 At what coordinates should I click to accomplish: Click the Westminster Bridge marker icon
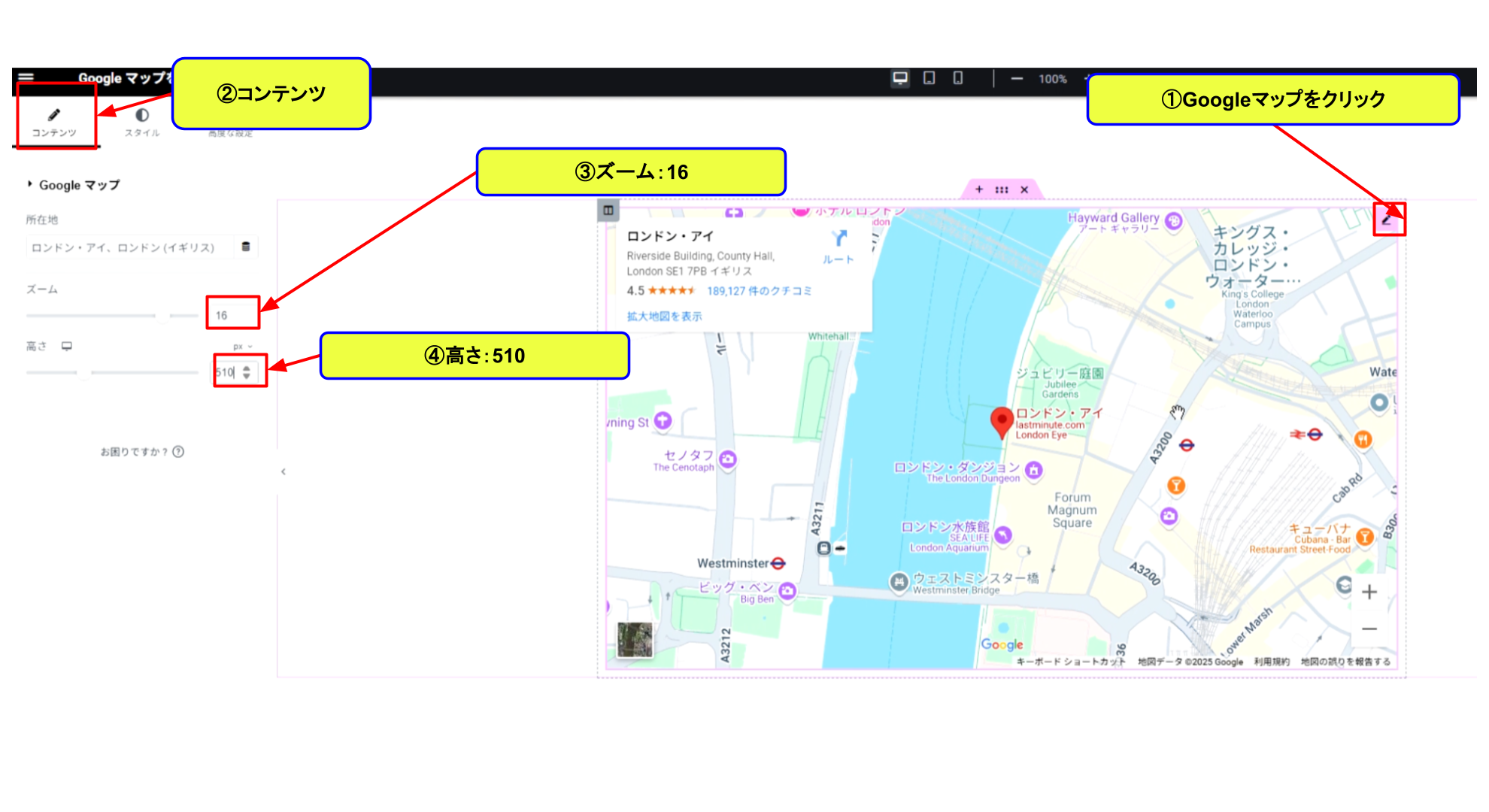pos(899,581)
